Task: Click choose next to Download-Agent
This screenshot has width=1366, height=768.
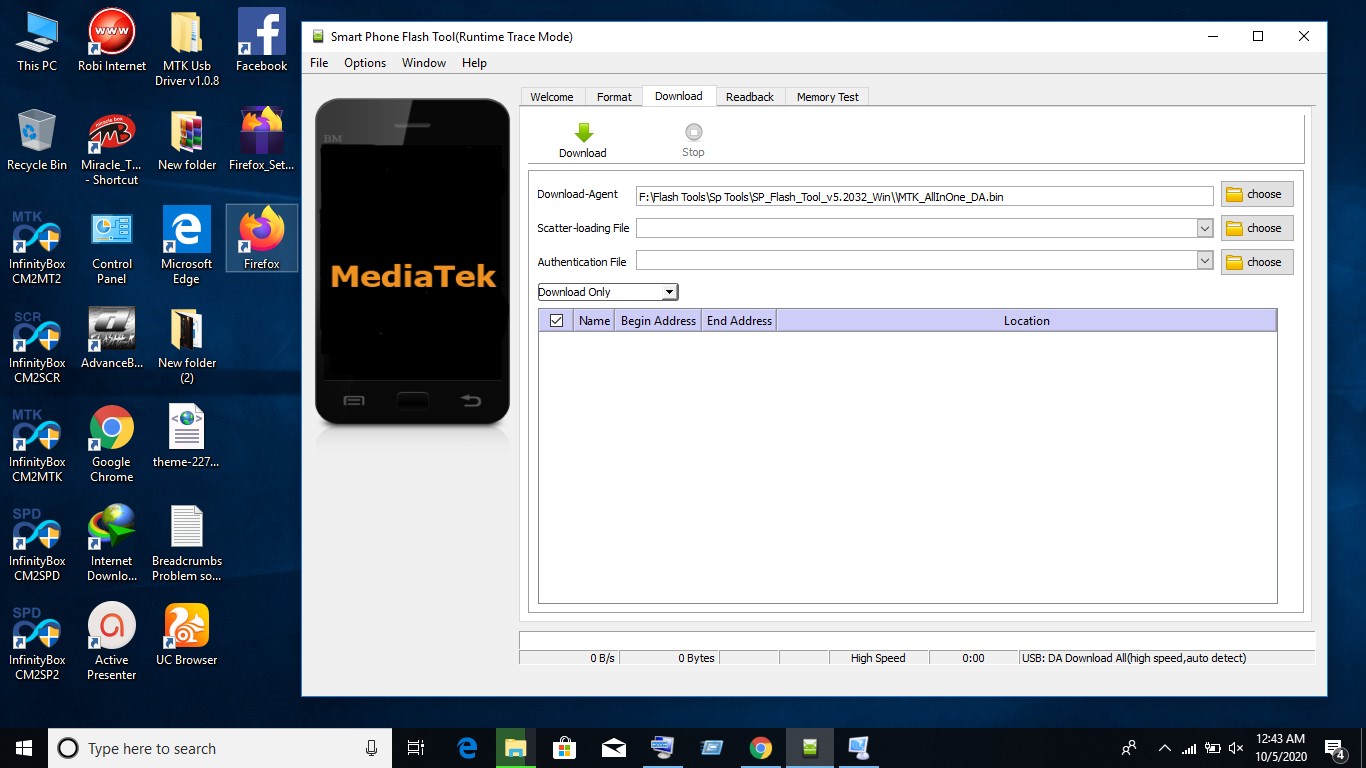Action: point(1256,194)
